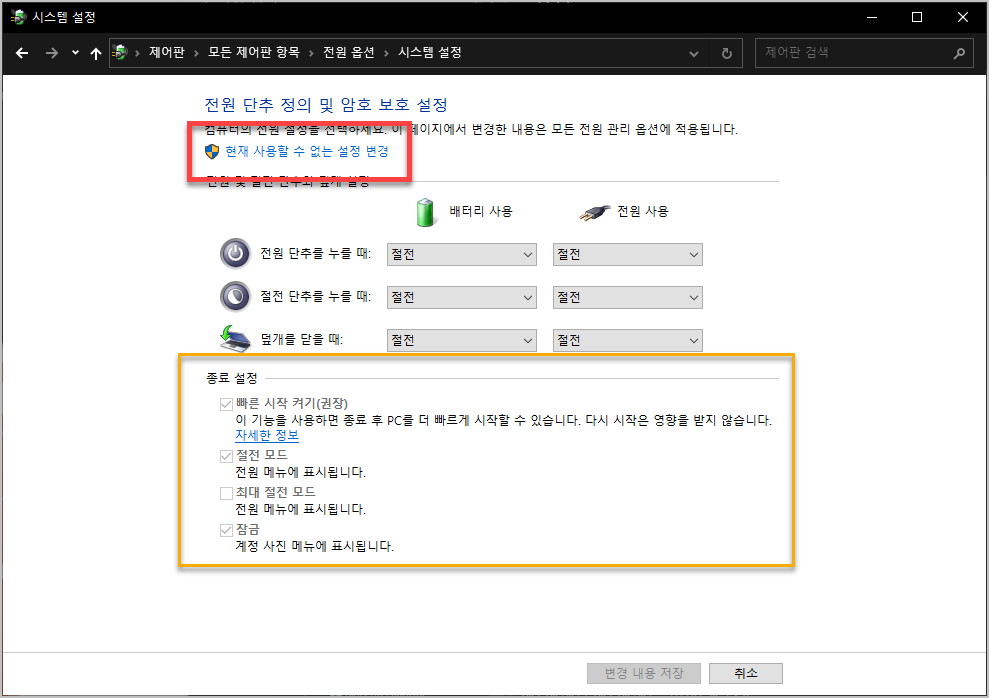Click the sleep moon icon beside 절전 단추를 누를 때
The width and height of the screenshot is (989, 698).
[234, 296]
